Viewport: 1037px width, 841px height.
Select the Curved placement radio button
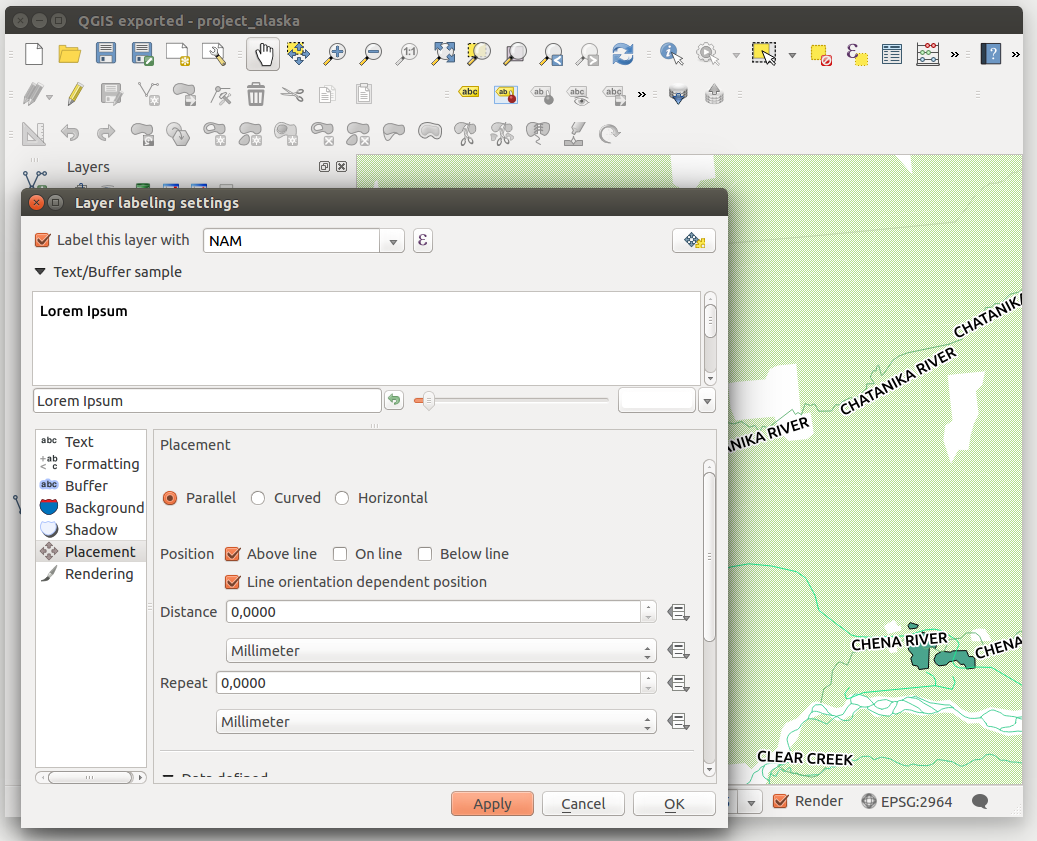(258, 498)
